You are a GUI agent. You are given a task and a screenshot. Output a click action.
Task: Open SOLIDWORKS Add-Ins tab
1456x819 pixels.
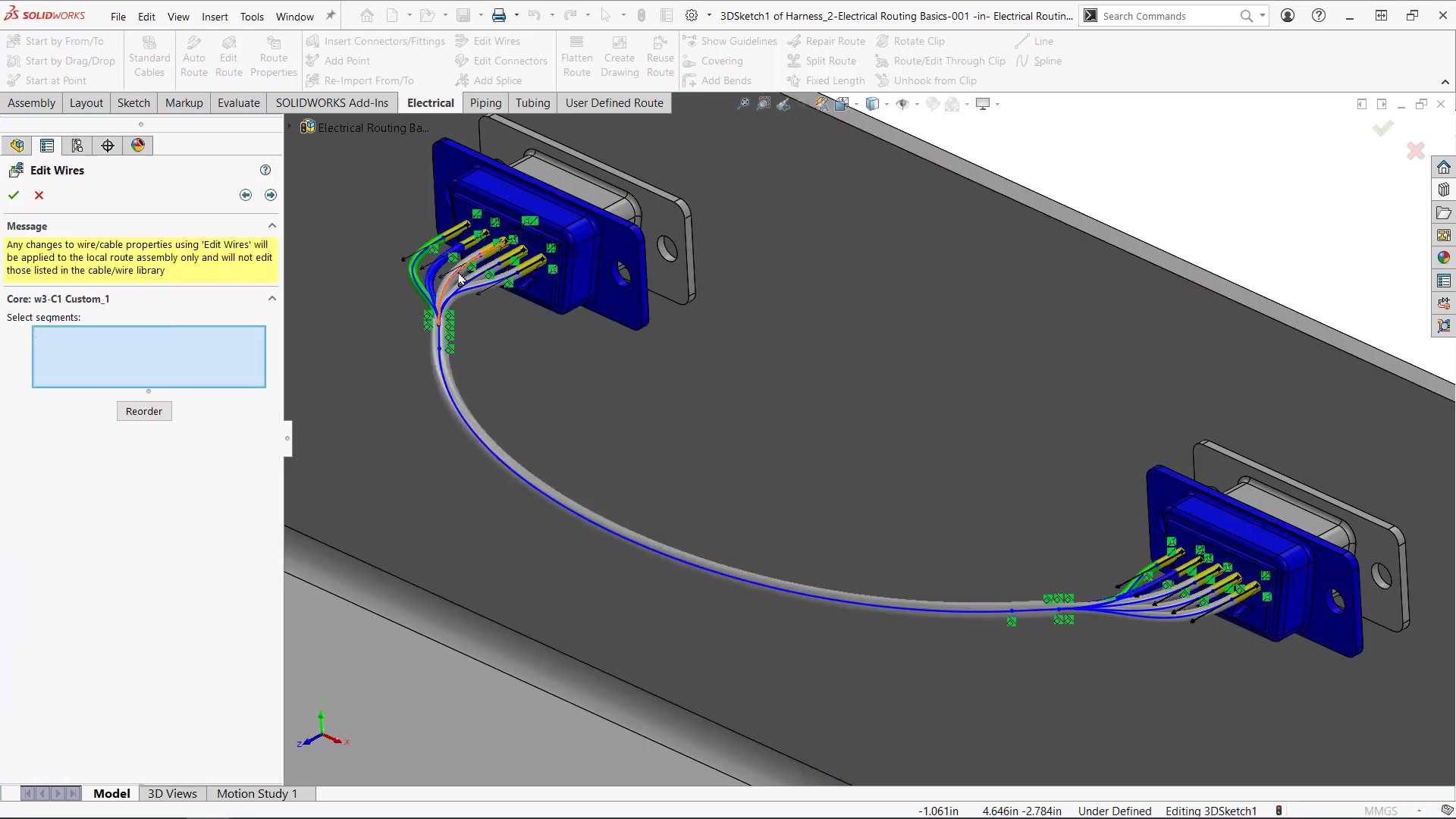click(332, 103)
